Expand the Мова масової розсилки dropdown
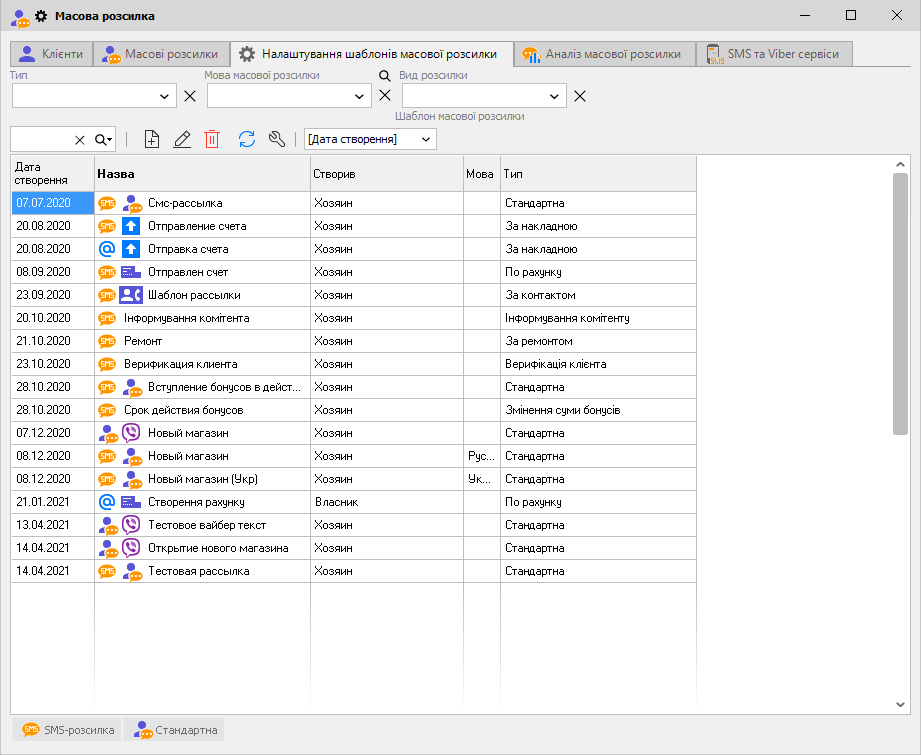Image resolution: width=921 pixels, height=755 pixels. point(360,96)
